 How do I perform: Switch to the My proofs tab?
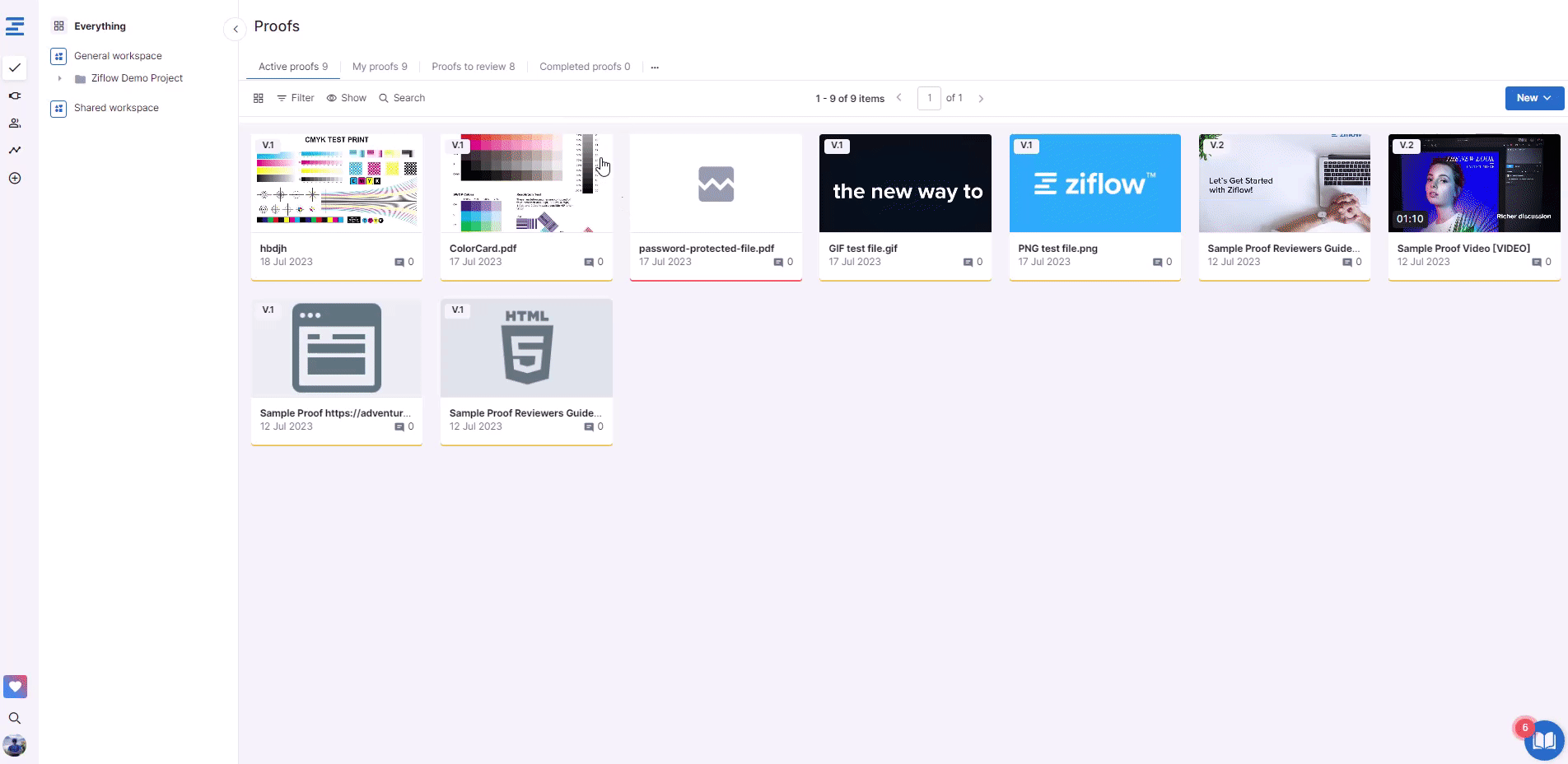coord(380,67)
